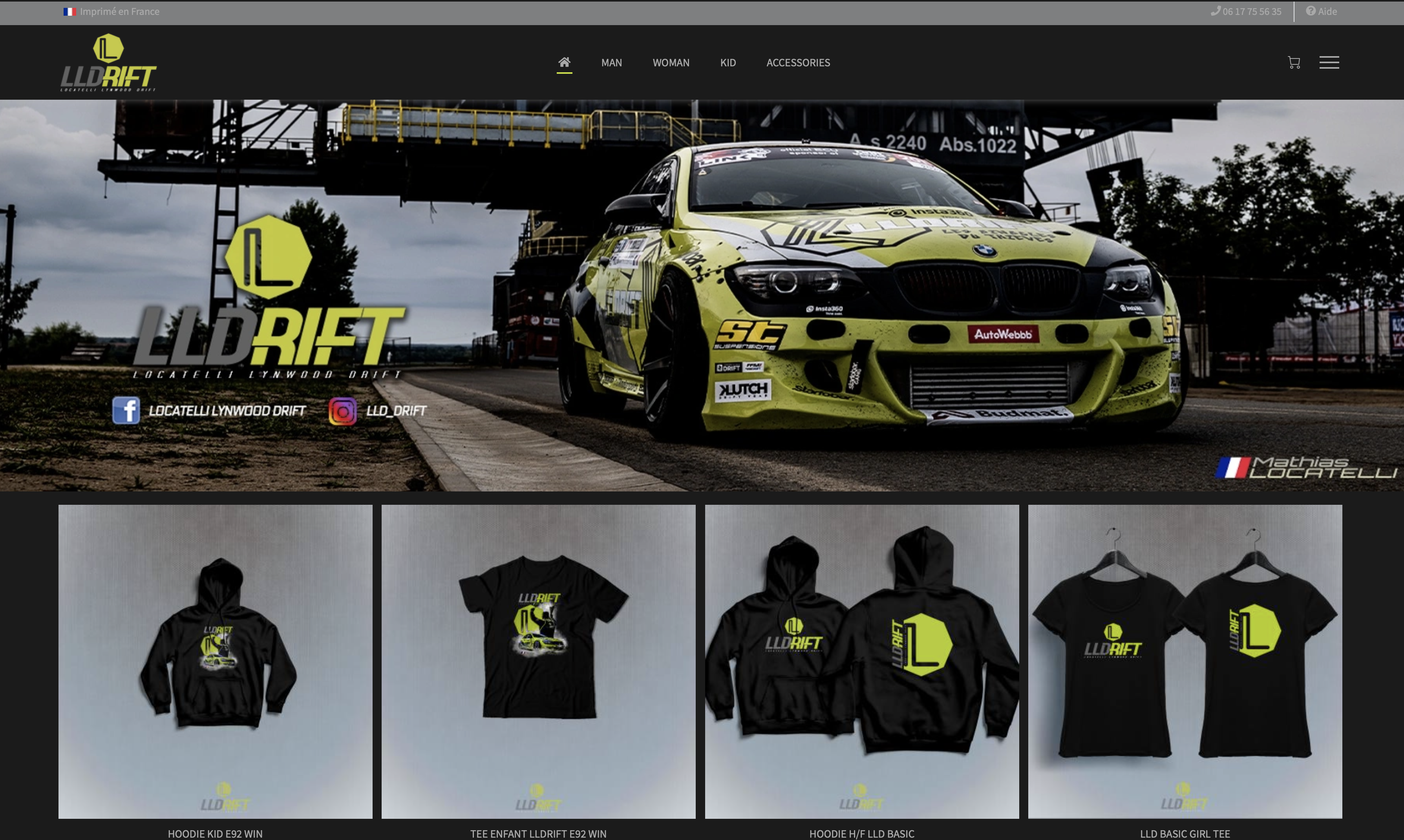Open LLD Basic Girl Tee product image

[x=1185, y=661]
